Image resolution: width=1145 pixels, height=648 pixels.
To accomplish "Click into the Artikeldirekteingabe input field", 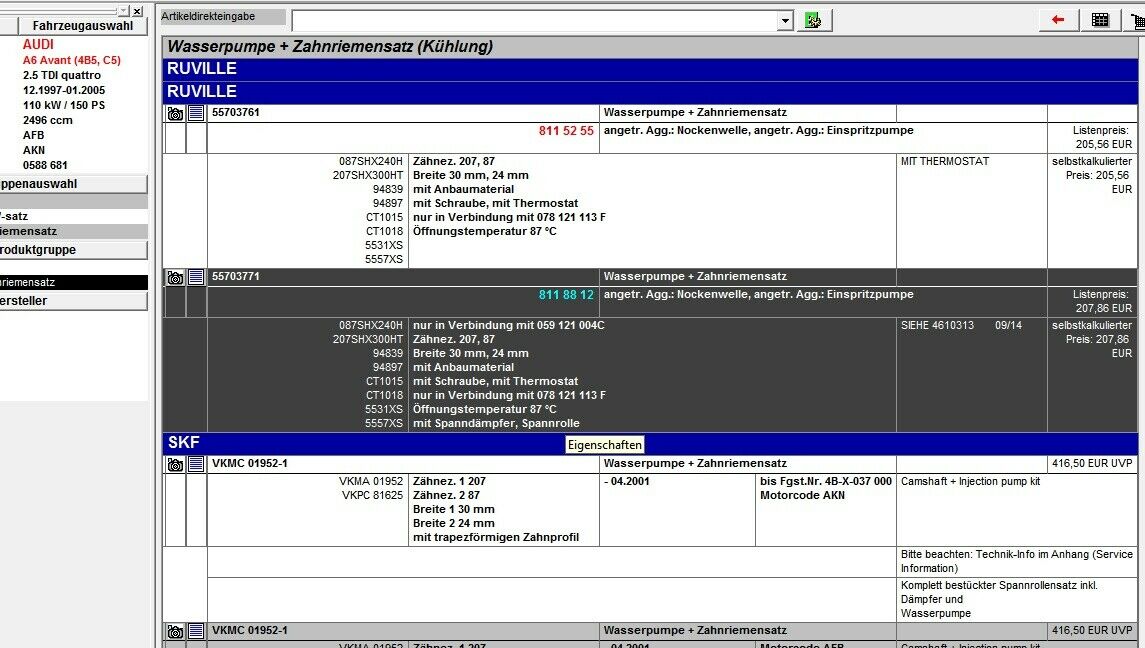I will [x=533, y=21].
